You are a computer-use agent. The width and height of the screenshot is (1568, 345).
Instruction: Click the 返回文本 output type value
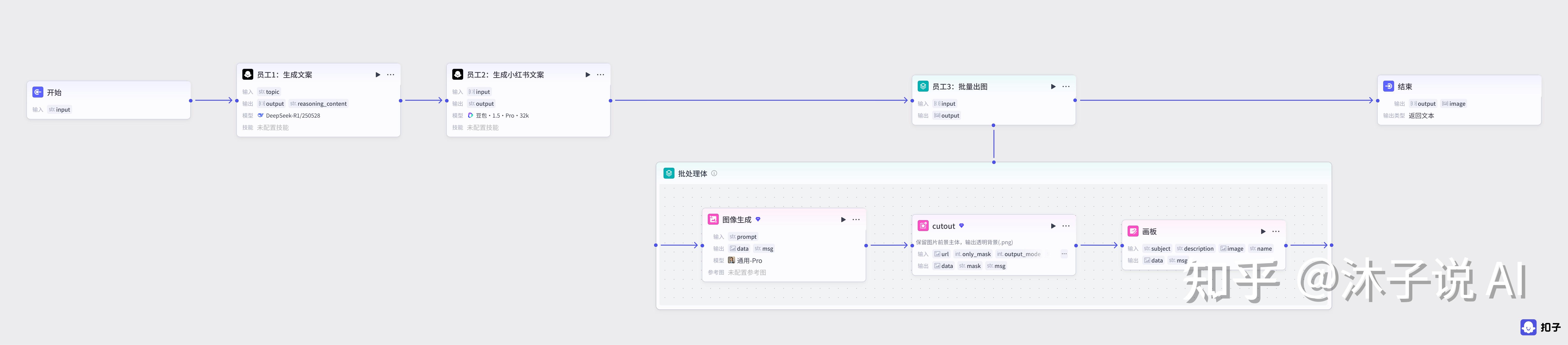click(1421, 115)
